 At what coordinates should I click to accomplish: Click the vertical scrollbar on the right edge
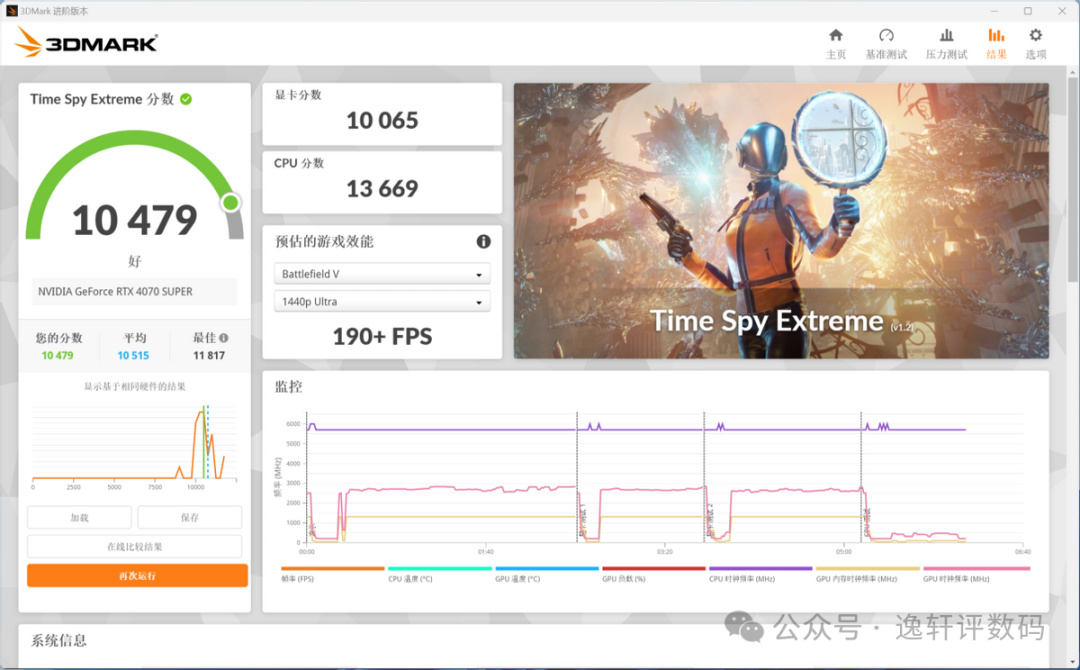(x=1073, y=179)
